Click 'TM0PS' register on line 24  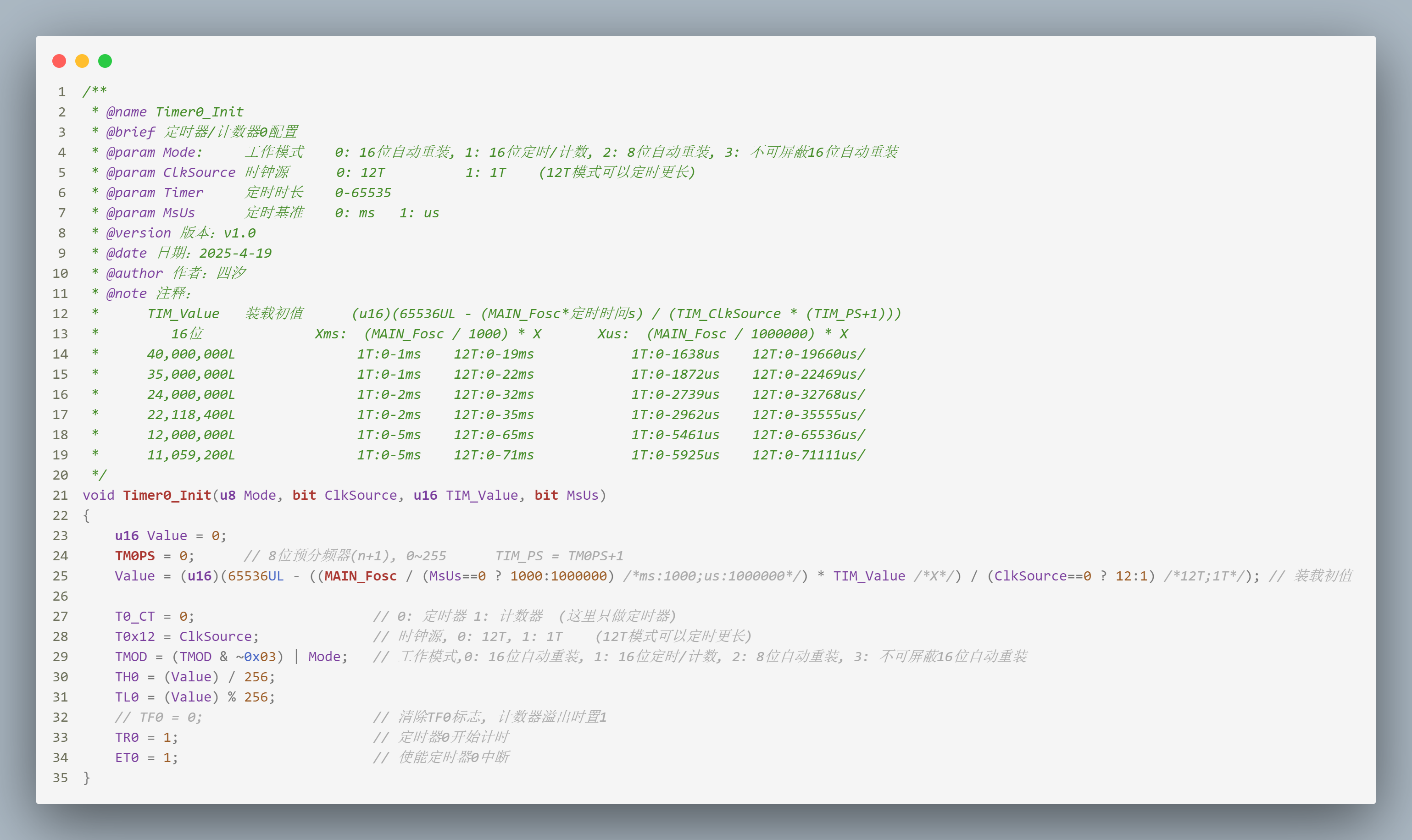tap(135, 556)
